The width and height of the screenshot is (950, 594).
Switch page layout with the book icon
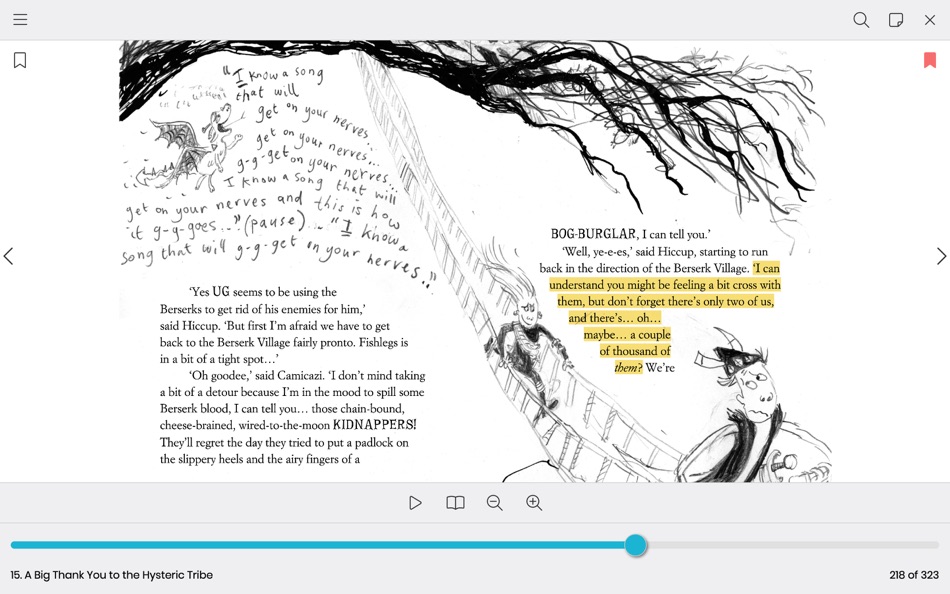tap(455, 502)
